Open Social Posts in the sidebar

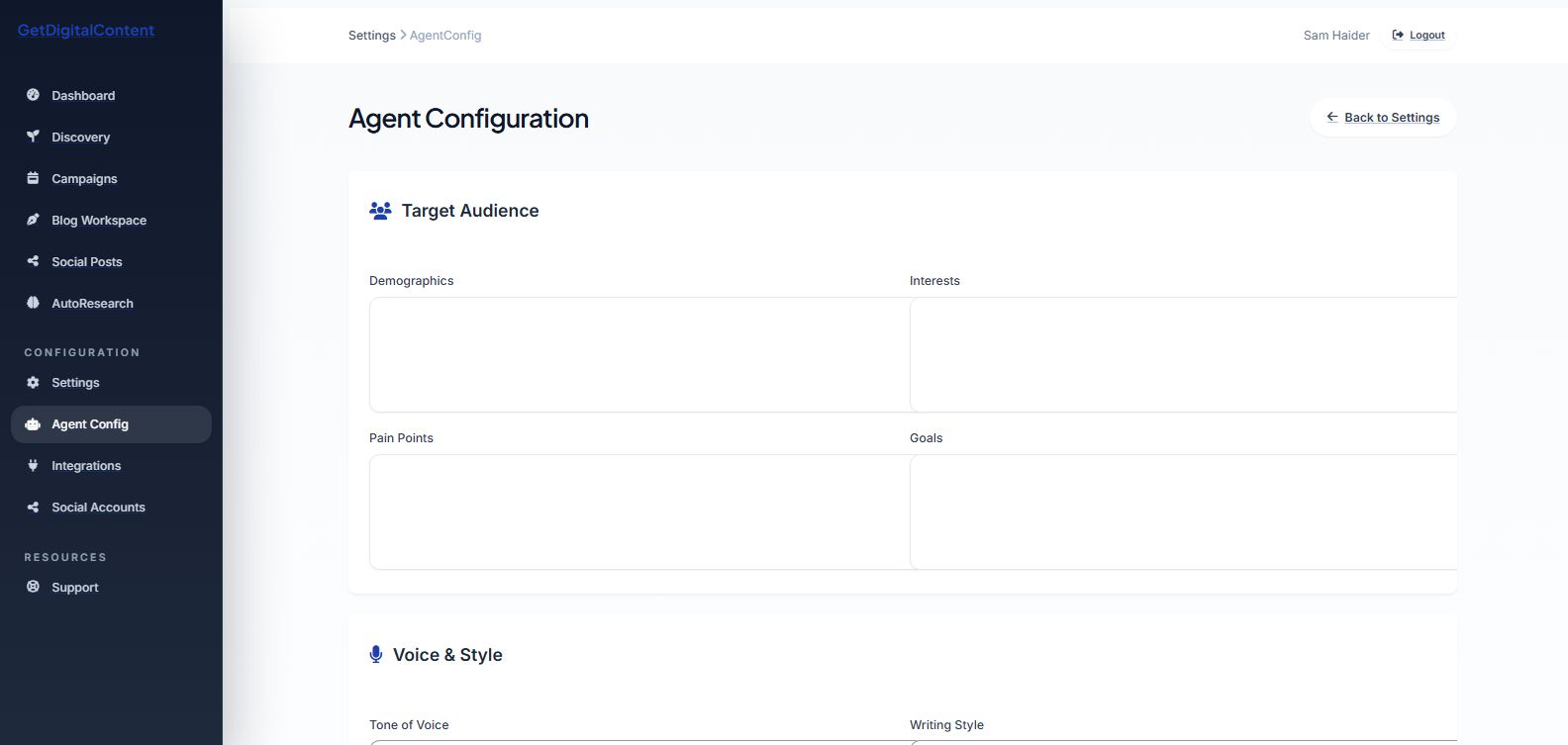click(x=111, y=261)
